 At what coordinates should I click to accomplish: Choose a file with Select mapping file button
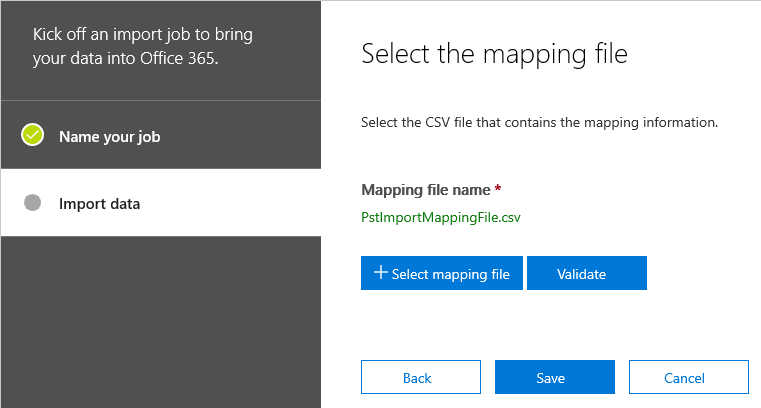[x=442, y=273]
